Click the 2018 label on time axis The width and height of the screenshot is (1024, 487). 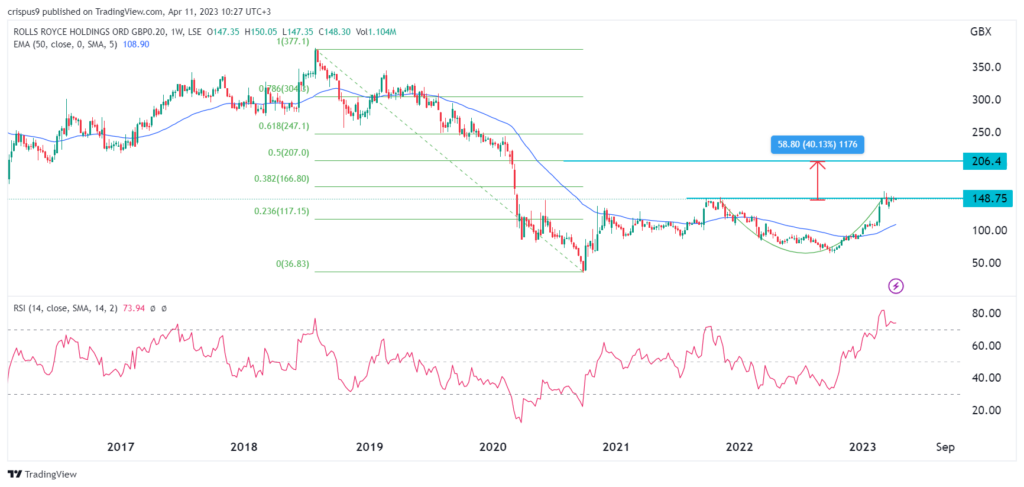[244, 447]
